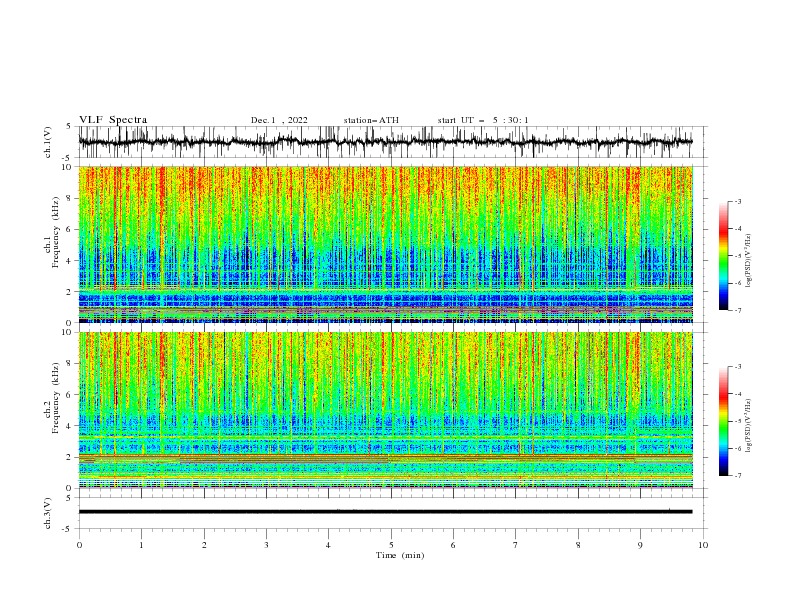
Task: Click time axis tick label '7'
Action: click(516, 545)
